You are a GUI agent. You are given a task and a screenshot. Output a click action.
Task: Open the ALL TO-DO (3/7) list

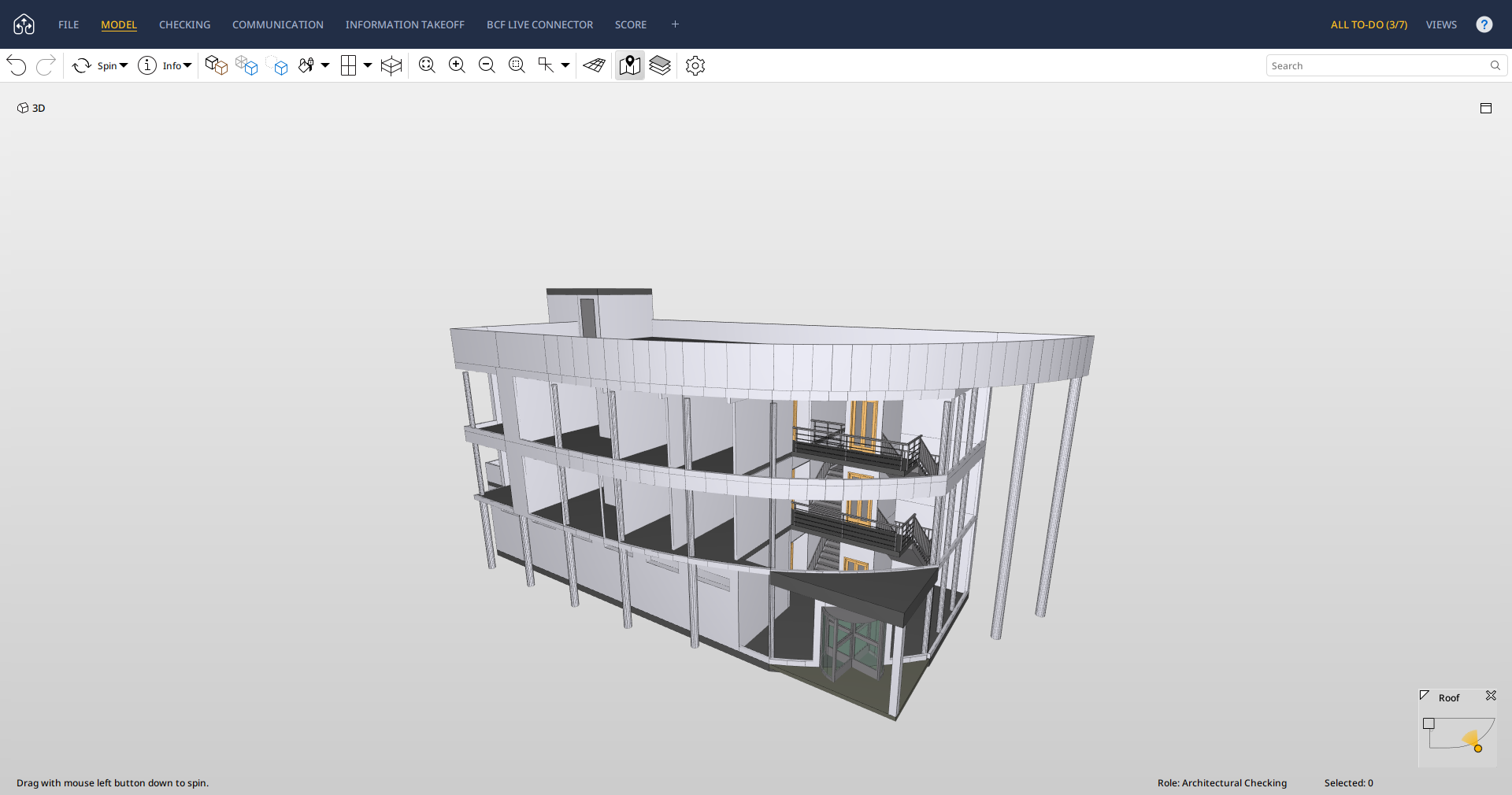[x=1369, y=24]
